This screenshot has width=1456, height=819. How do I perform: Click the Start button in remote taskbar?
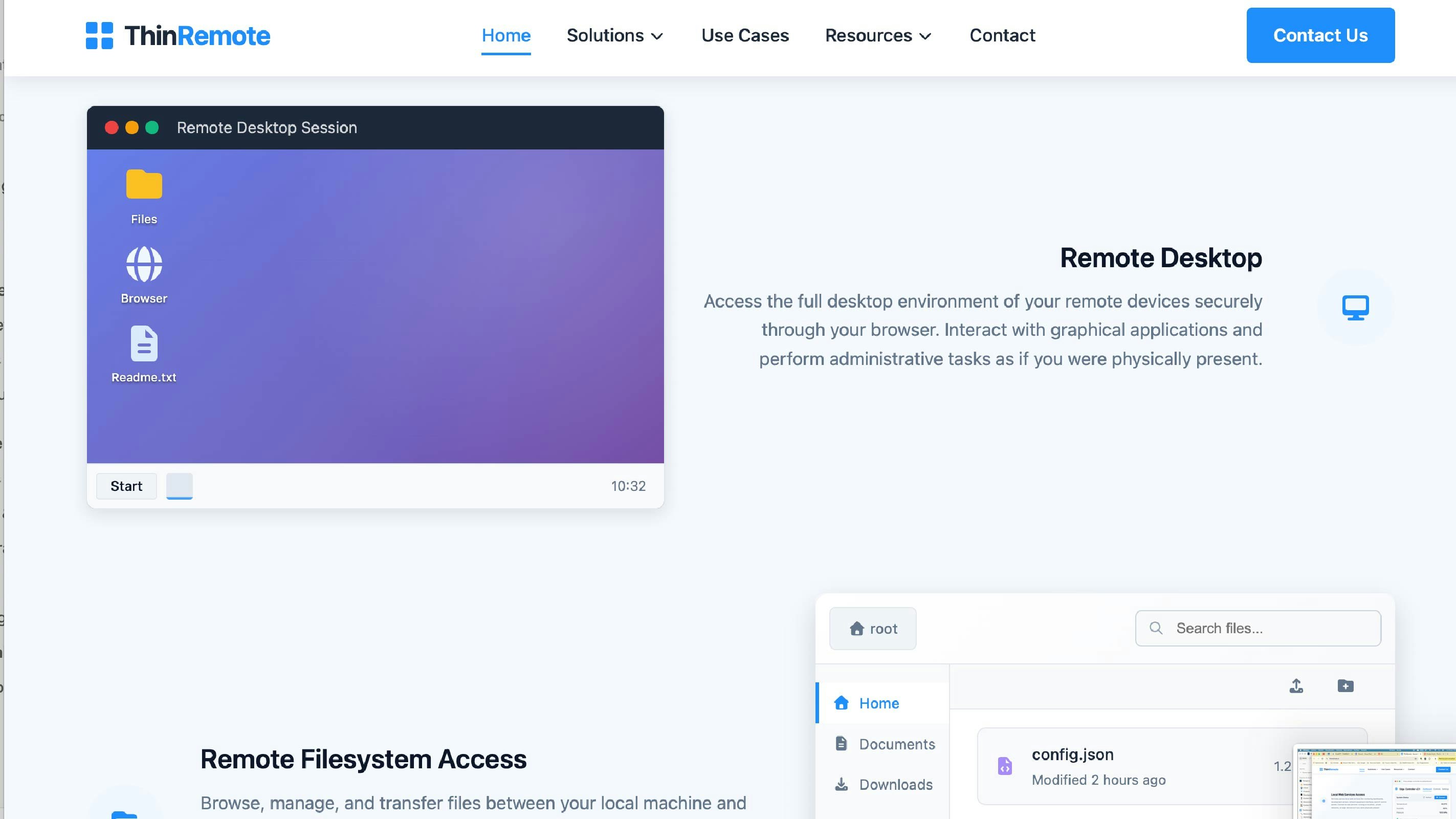pyautogui.click(x=126, y=486)
